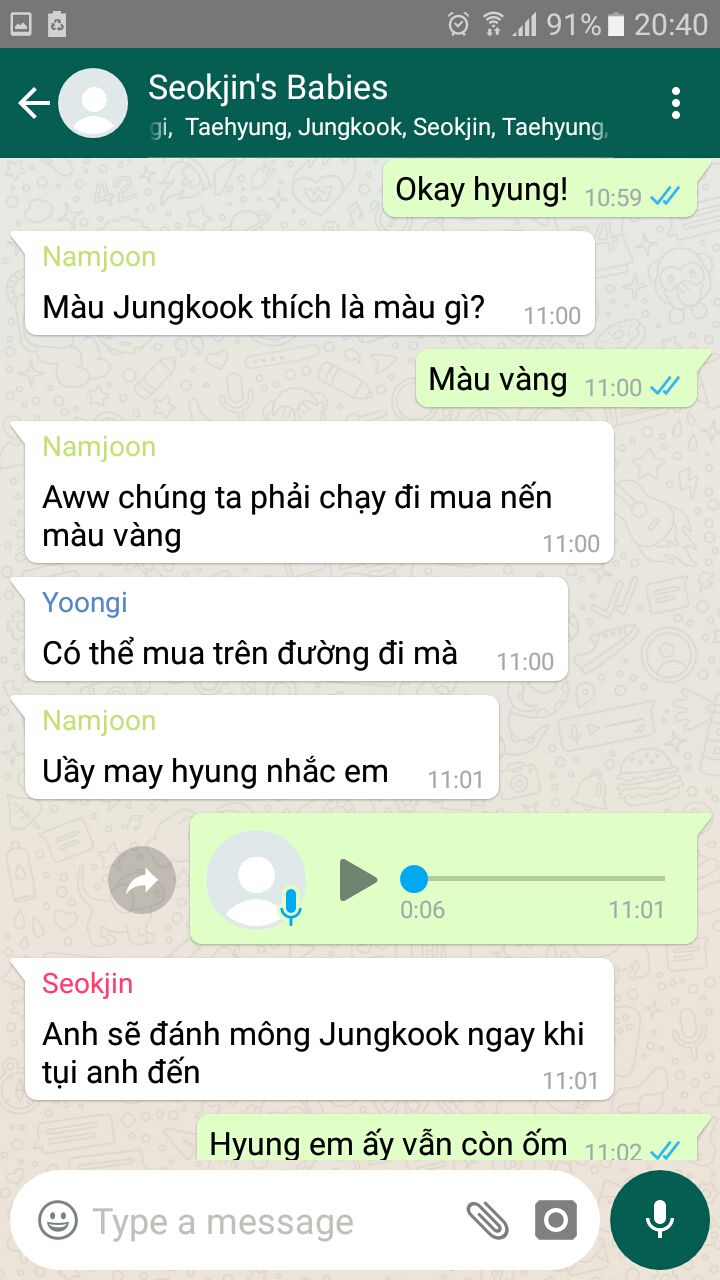This screenshot has width=720, height=1280.
Task: Tap the alarm icon in status bar
Action: 458,23
